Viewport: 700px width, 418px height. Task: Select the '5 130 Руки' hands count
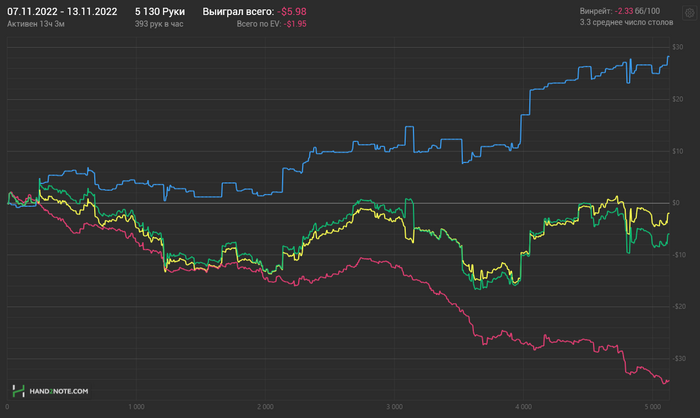pos(160,12)
